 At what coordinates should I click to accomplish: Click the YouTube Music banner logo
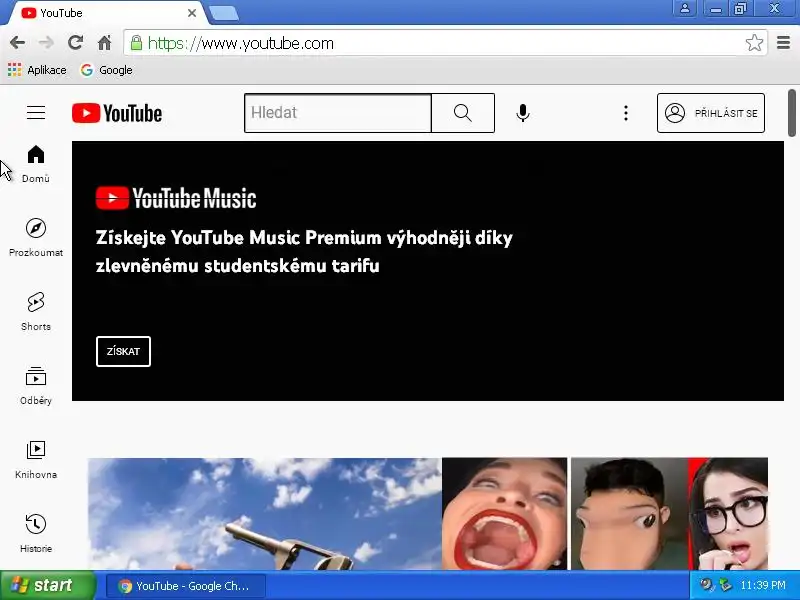click(176, 198)
